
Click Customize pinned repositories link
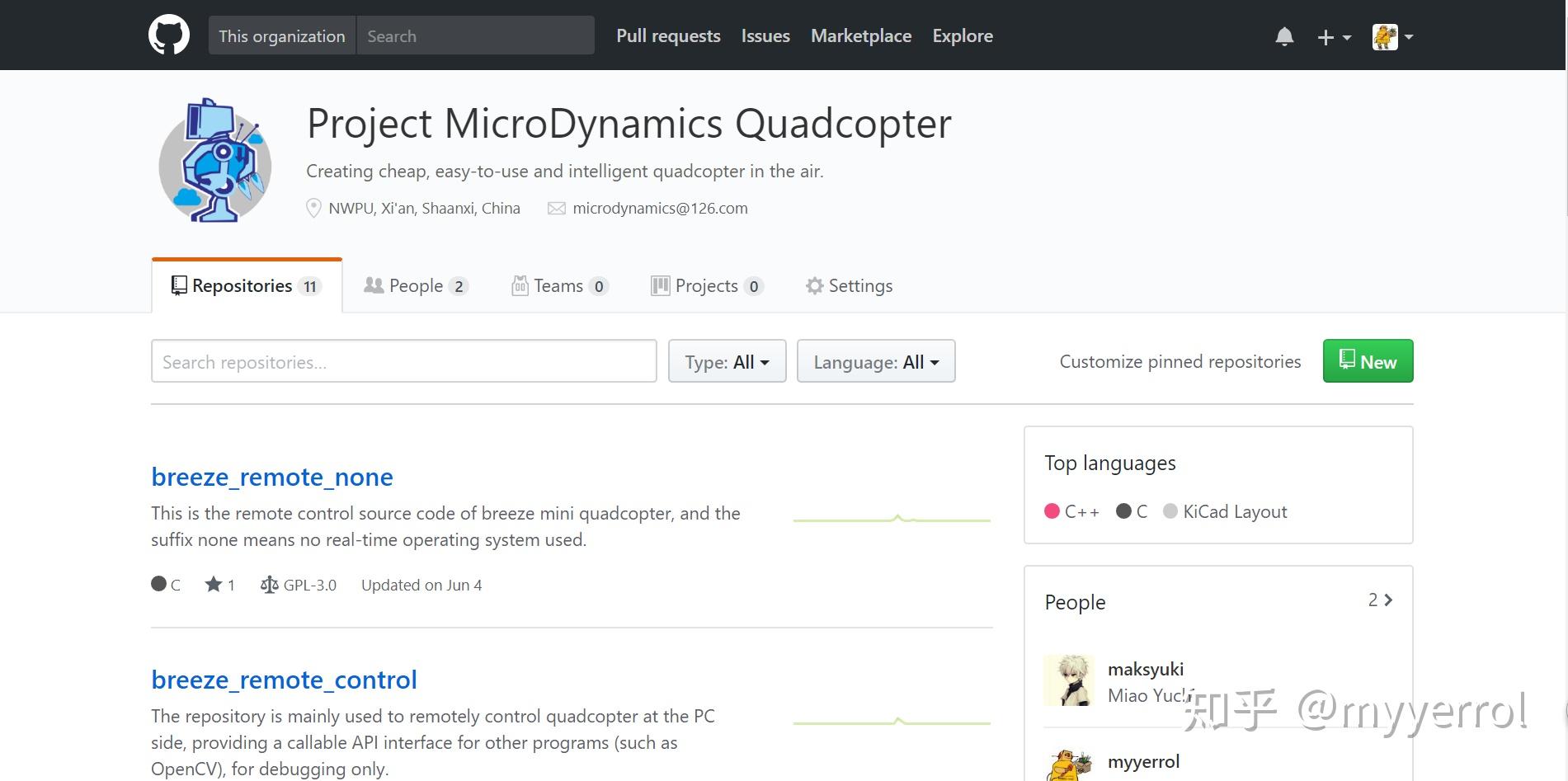[1180, 362]
